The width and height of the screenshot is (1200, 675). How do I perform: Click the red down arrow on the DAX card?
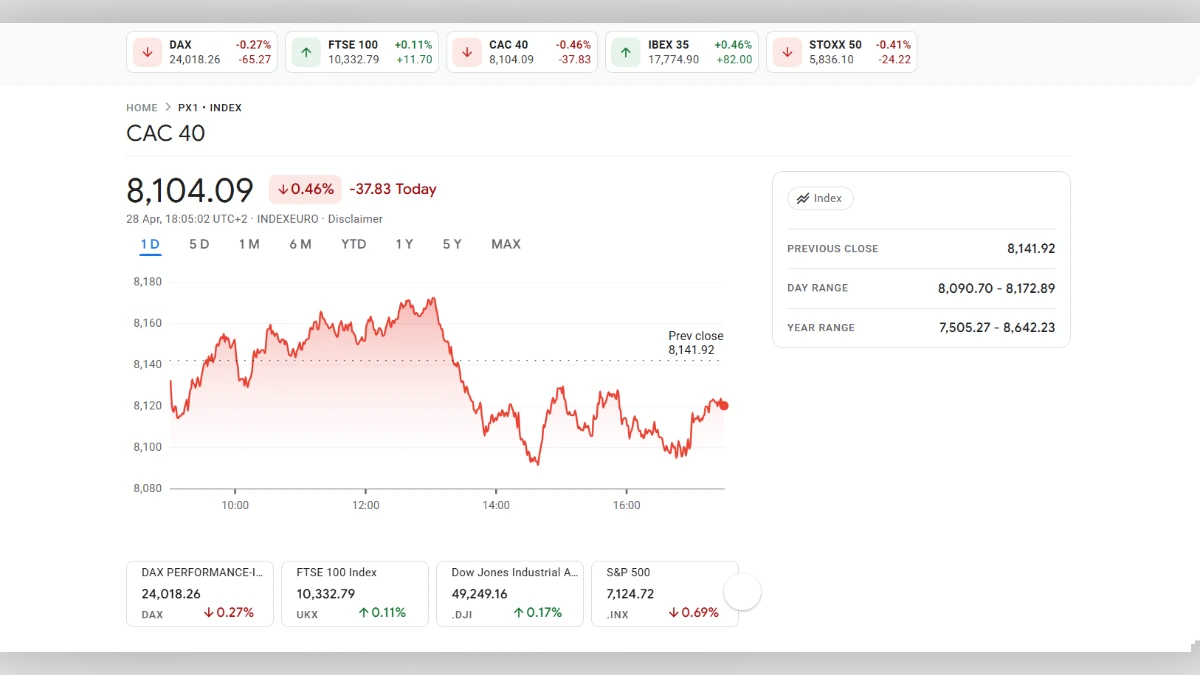[147, 51]
